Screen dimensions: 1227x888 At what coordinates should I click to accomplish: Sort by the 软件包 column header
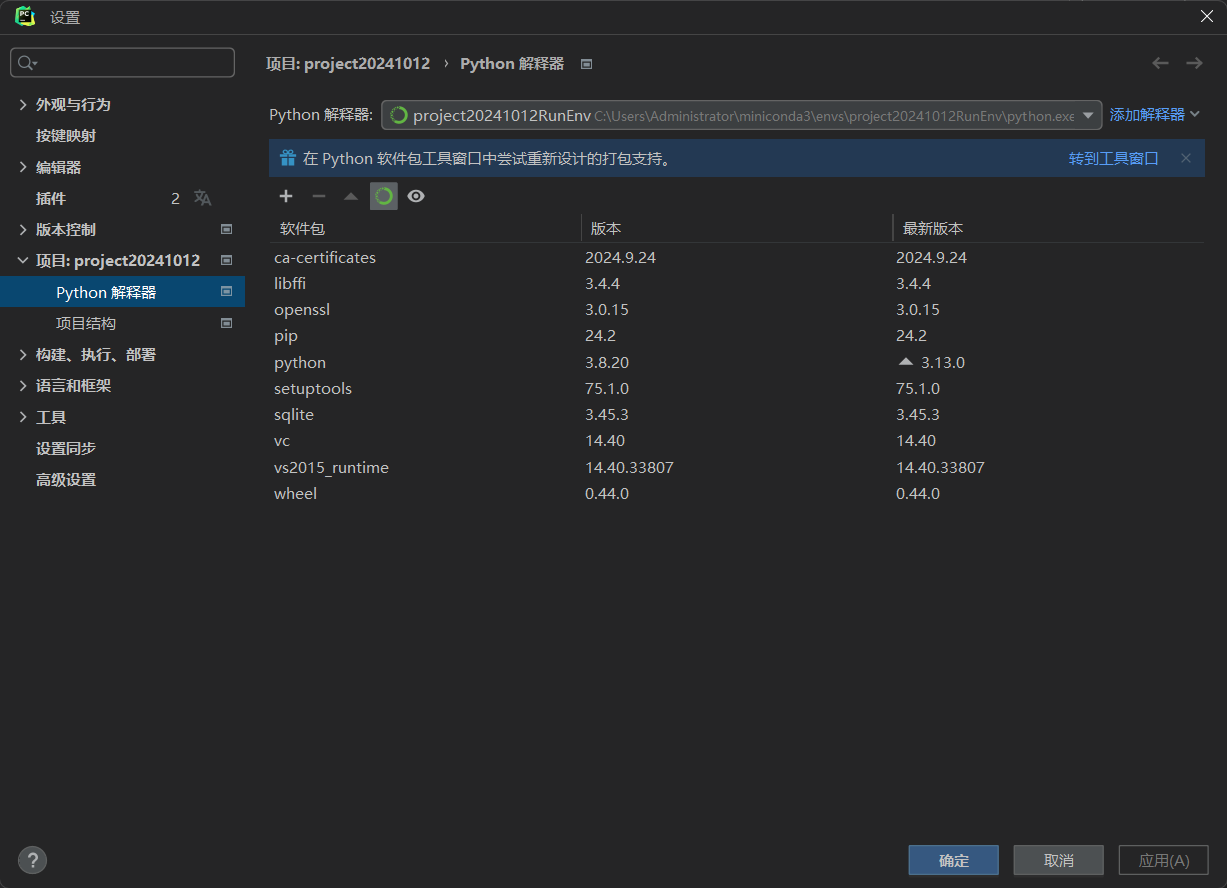click(425, 228)
